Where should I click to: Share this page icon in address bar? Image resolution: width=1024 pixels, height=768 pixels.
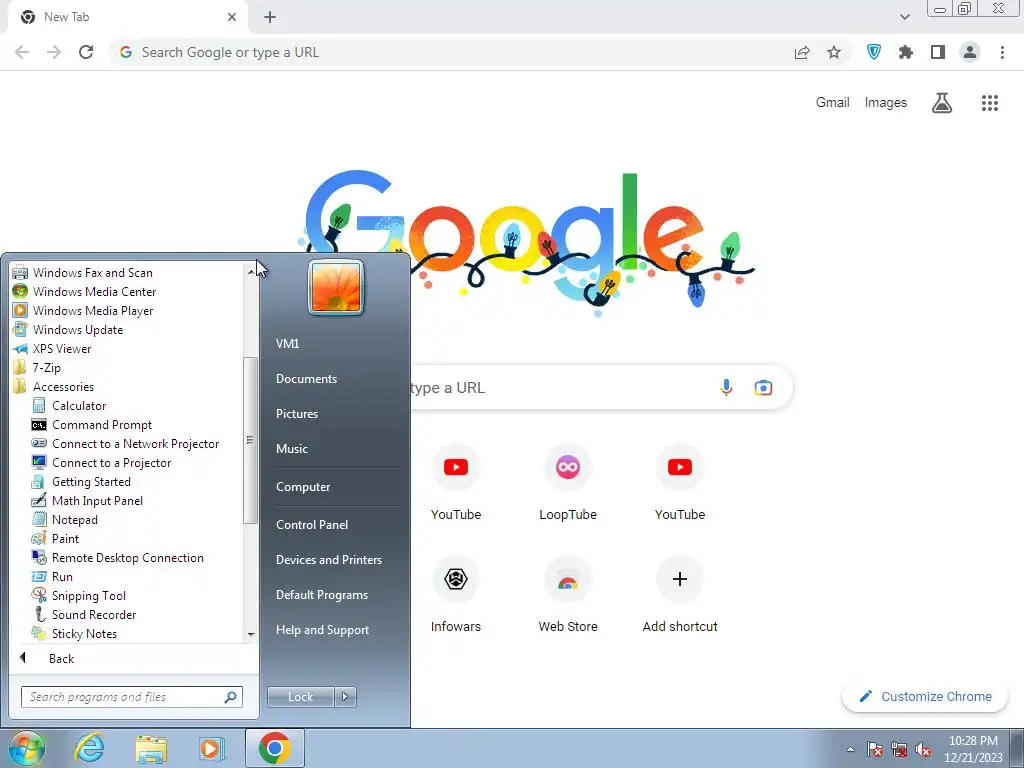[802, 52]
